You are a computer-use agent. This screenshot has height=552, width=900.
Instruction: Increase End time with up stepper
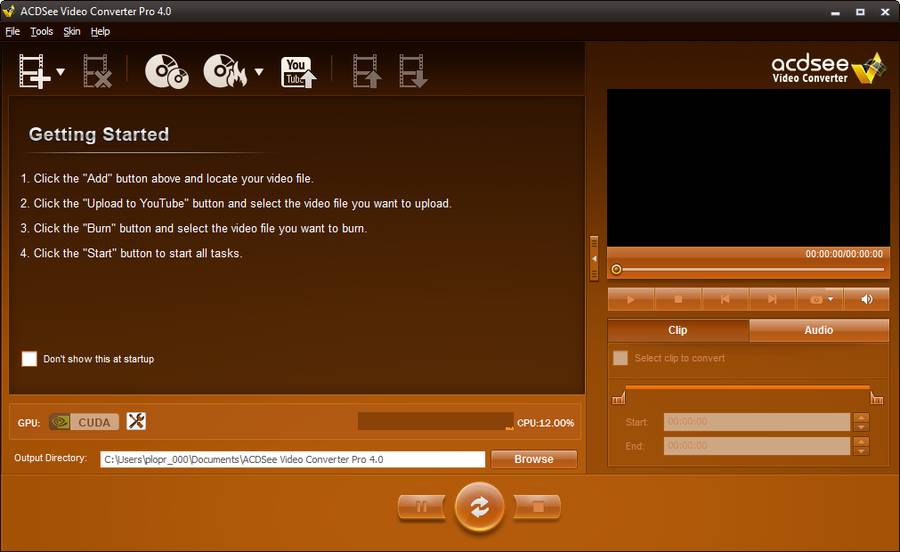(861, 441)
